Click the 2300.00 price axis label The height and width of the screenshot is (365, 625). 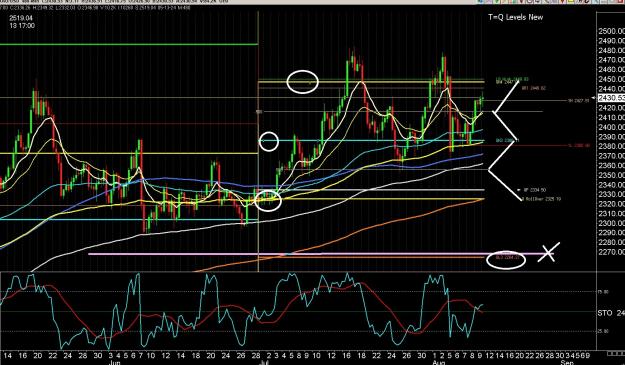coord(611,223)
